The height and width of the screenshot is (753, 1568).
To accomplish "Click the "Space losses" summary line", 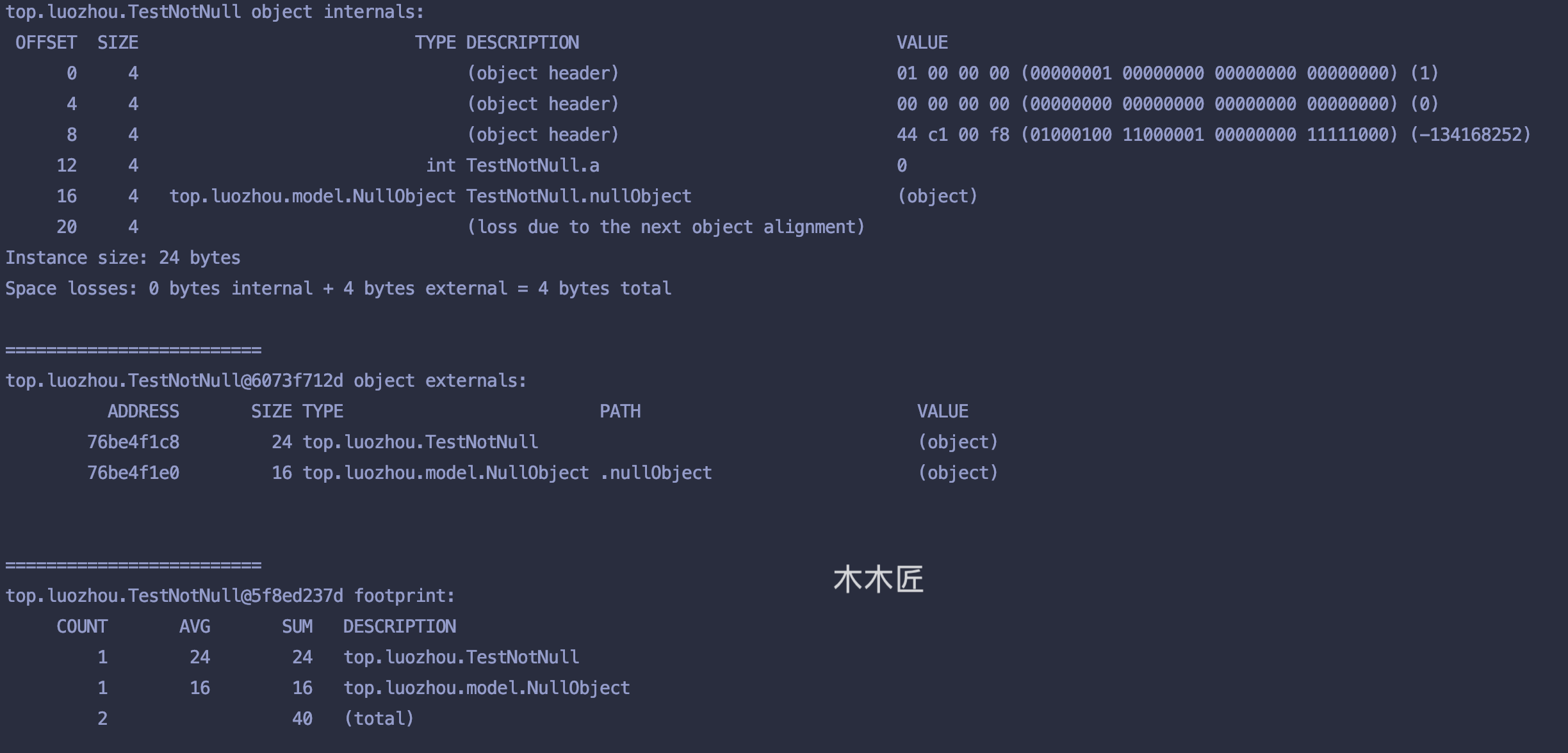I will point(338,289).
